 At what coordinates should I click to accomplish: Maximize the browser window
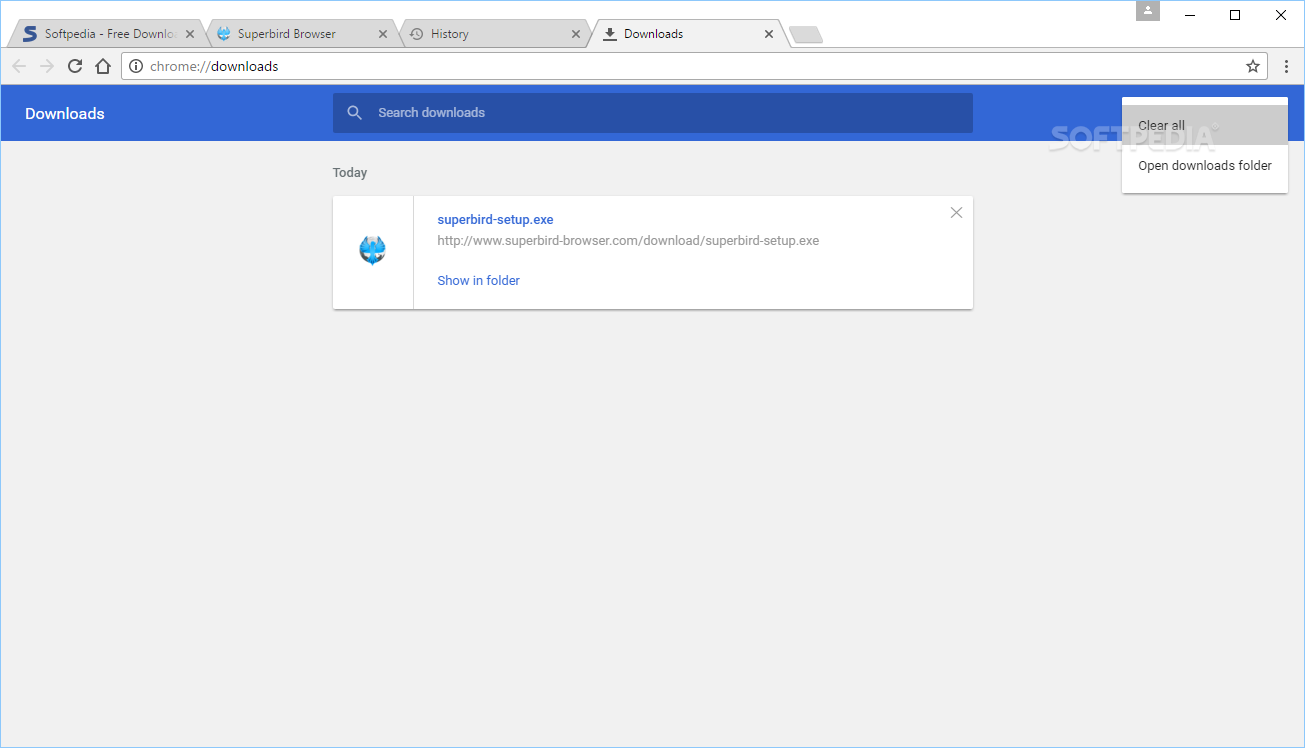(x=1235, y=15)
